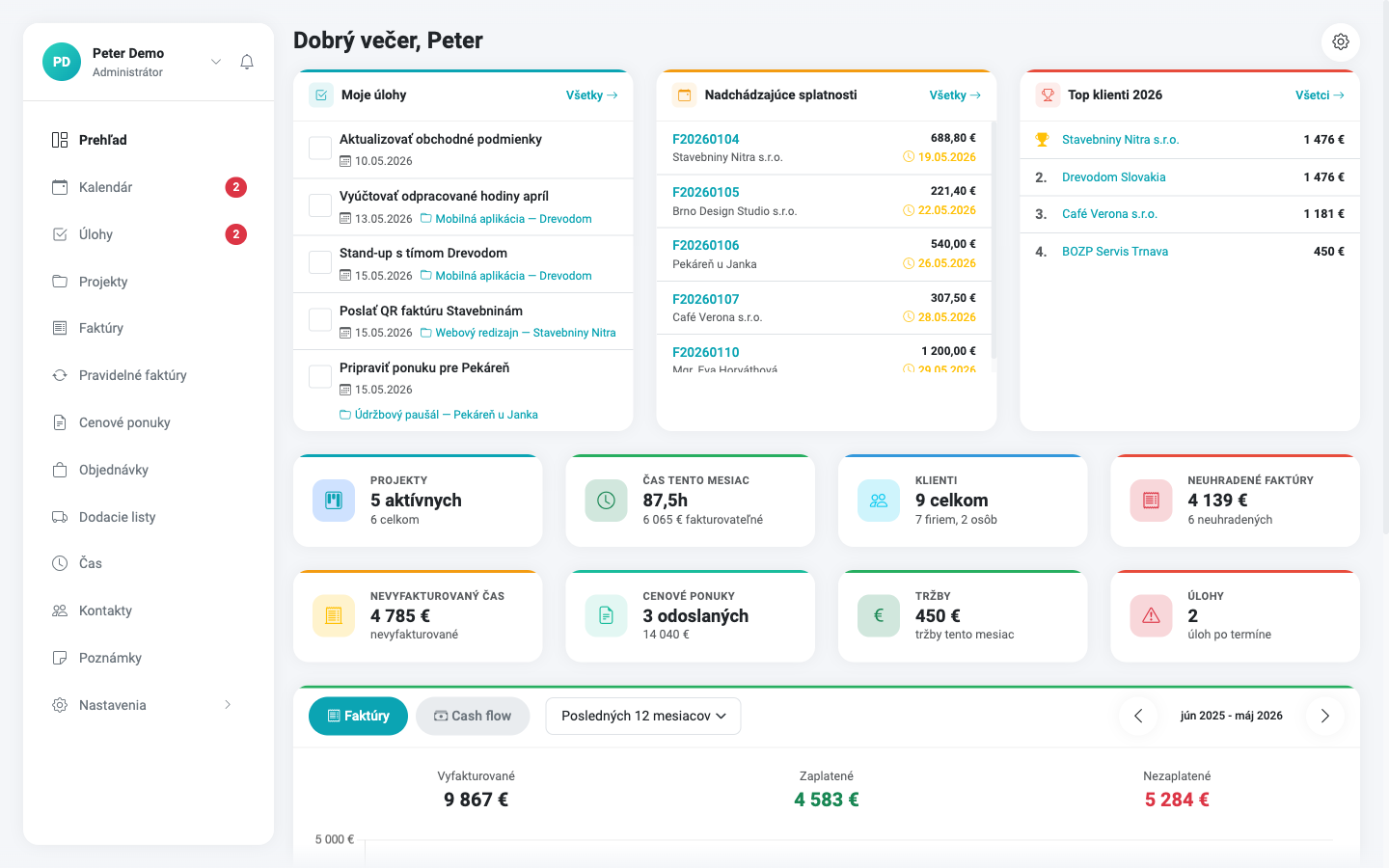Click the Nastavenia gear icon in sidebar
Screen dimensions: 1389x868
(x=60, y=705)
